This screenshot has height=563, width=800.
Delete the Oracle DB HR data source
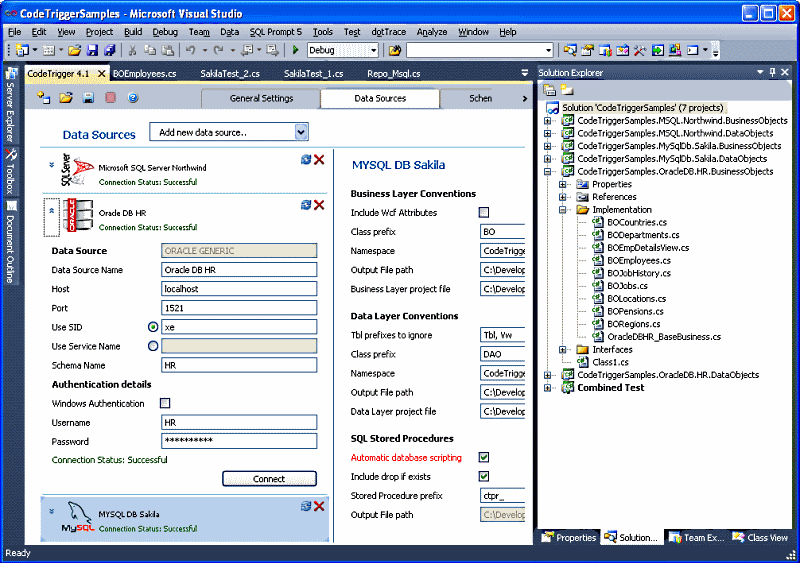point(319,205)
